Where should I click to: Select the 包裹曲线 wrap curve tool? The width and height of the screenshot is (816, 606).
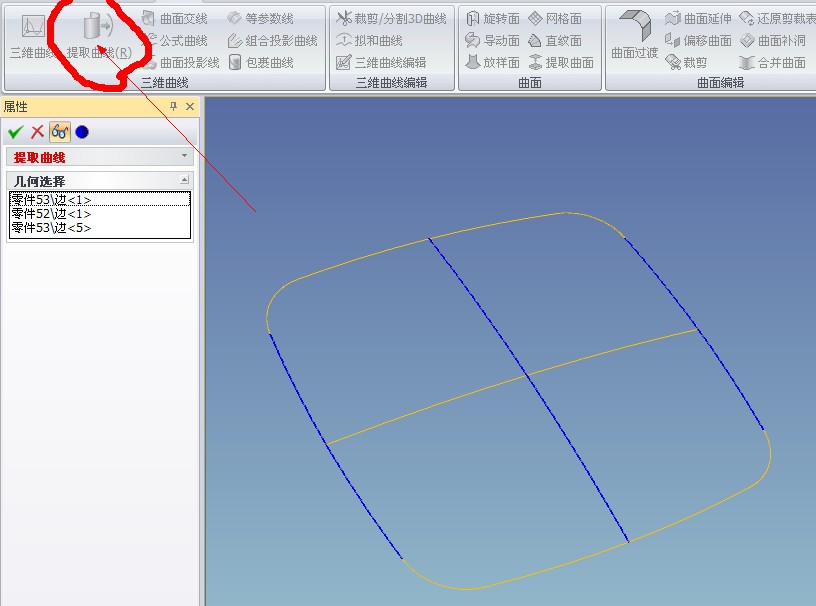261,62
